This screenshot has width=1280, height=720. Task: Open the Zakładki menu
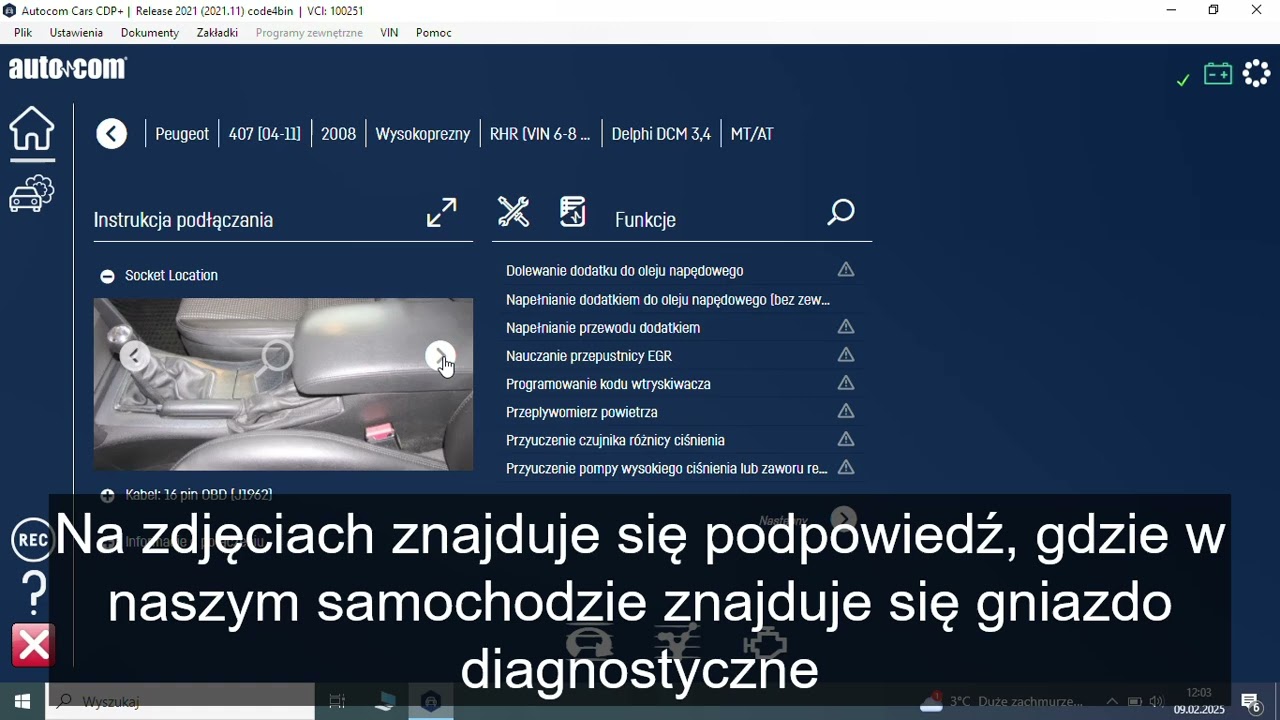point(217,33)
